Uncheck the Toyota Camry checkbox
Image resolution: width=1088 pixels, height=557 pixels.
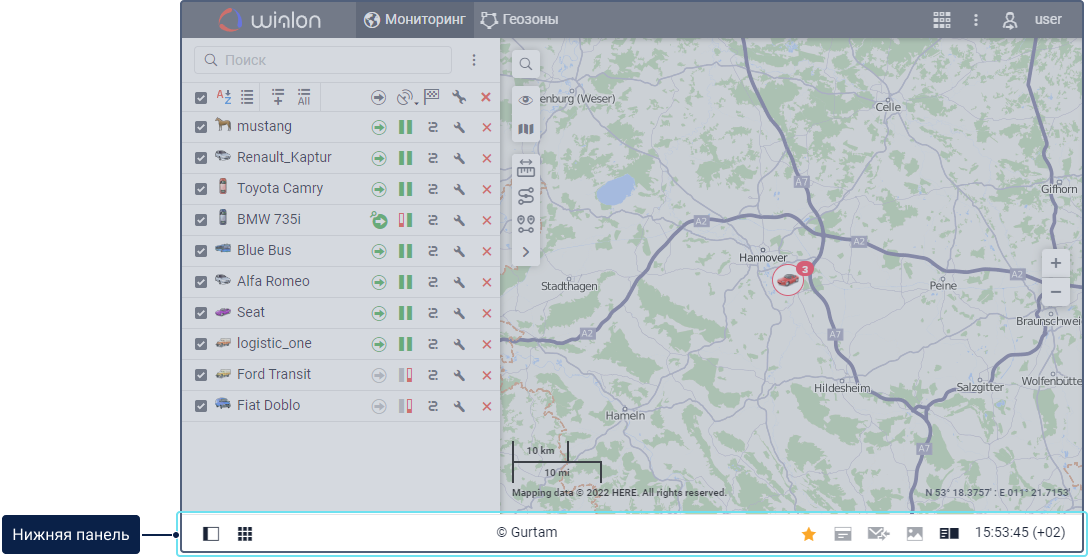tap(201, 189)
